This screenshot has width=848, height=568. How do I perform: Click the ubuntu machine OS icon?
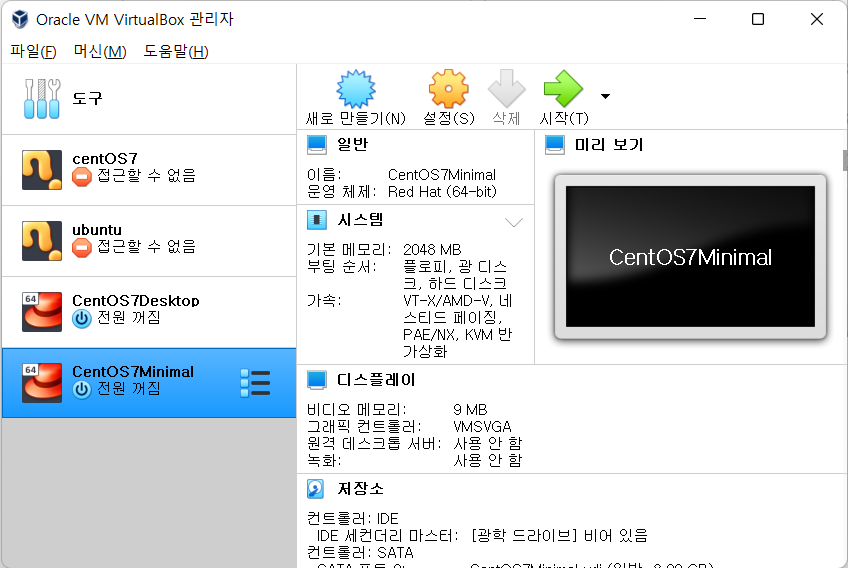coord(42,241)
